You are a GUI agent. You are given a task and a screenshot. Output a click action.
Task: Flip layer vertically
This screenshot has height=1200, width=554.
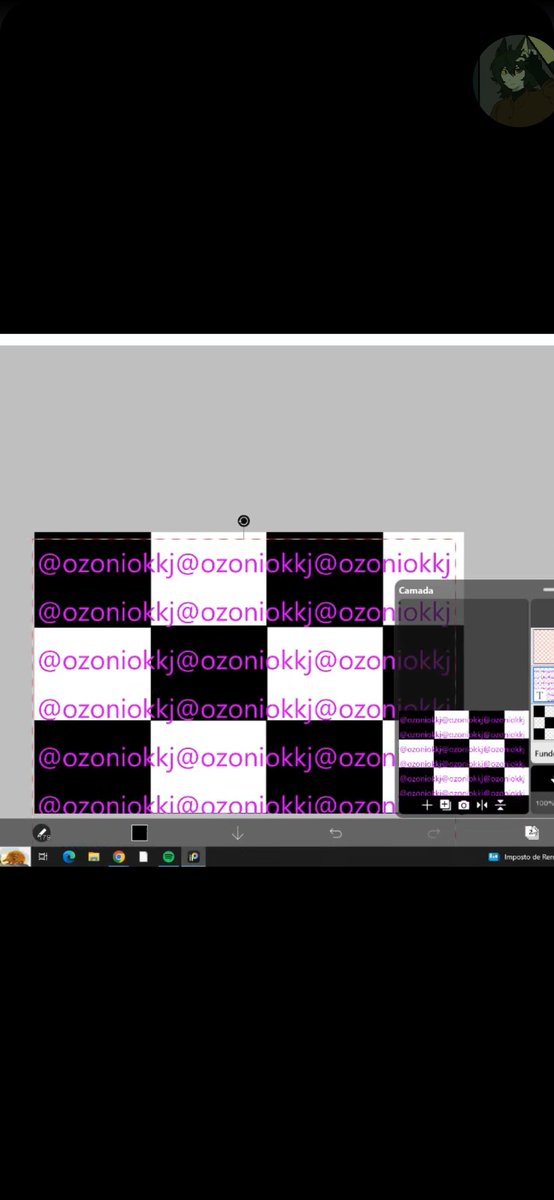point(500,805)
